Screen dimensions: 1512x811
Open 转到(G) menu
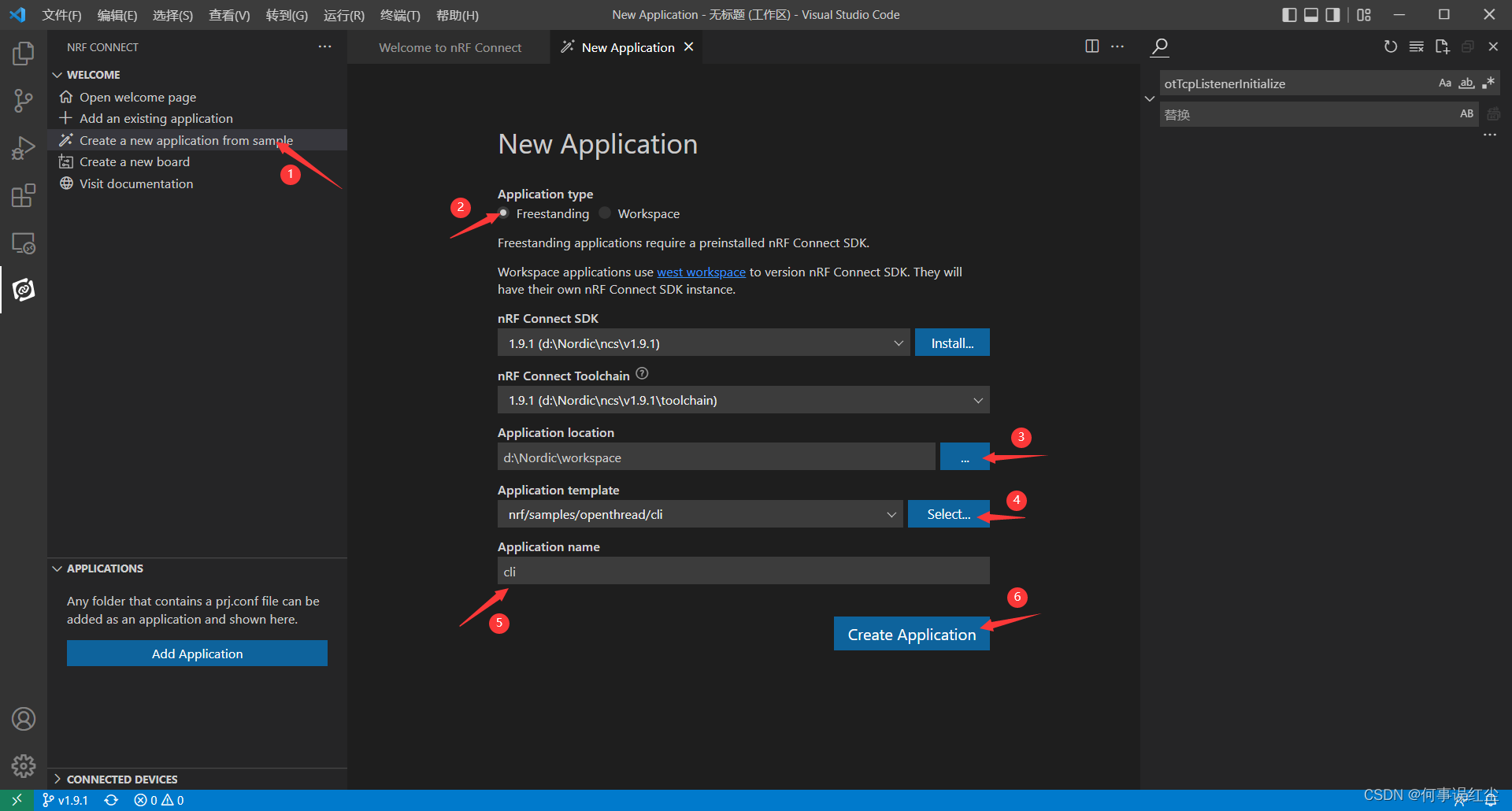click(287, 15)
